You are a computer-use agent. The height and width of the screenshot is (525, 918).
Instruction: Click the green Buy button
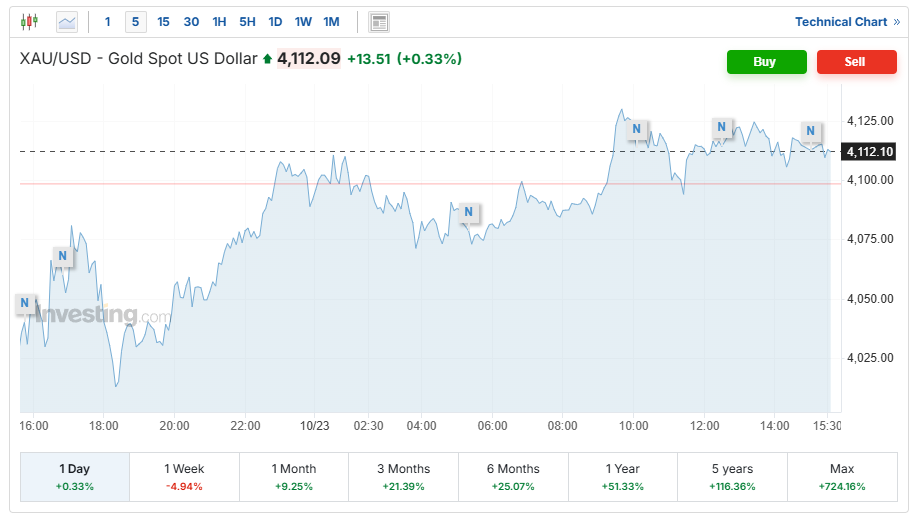766,62
